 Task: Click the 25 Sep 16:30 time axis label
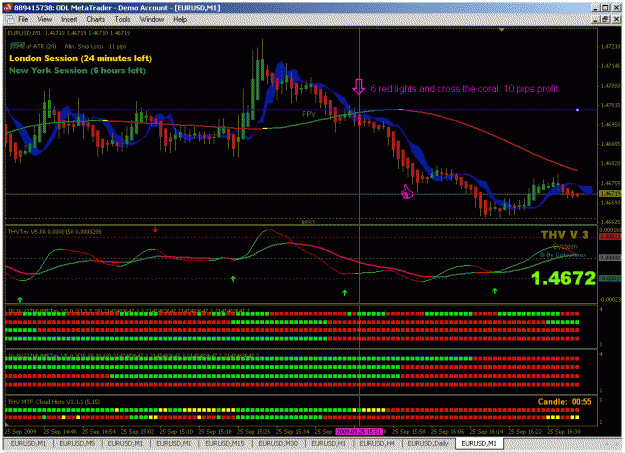[x=564, y=431]
